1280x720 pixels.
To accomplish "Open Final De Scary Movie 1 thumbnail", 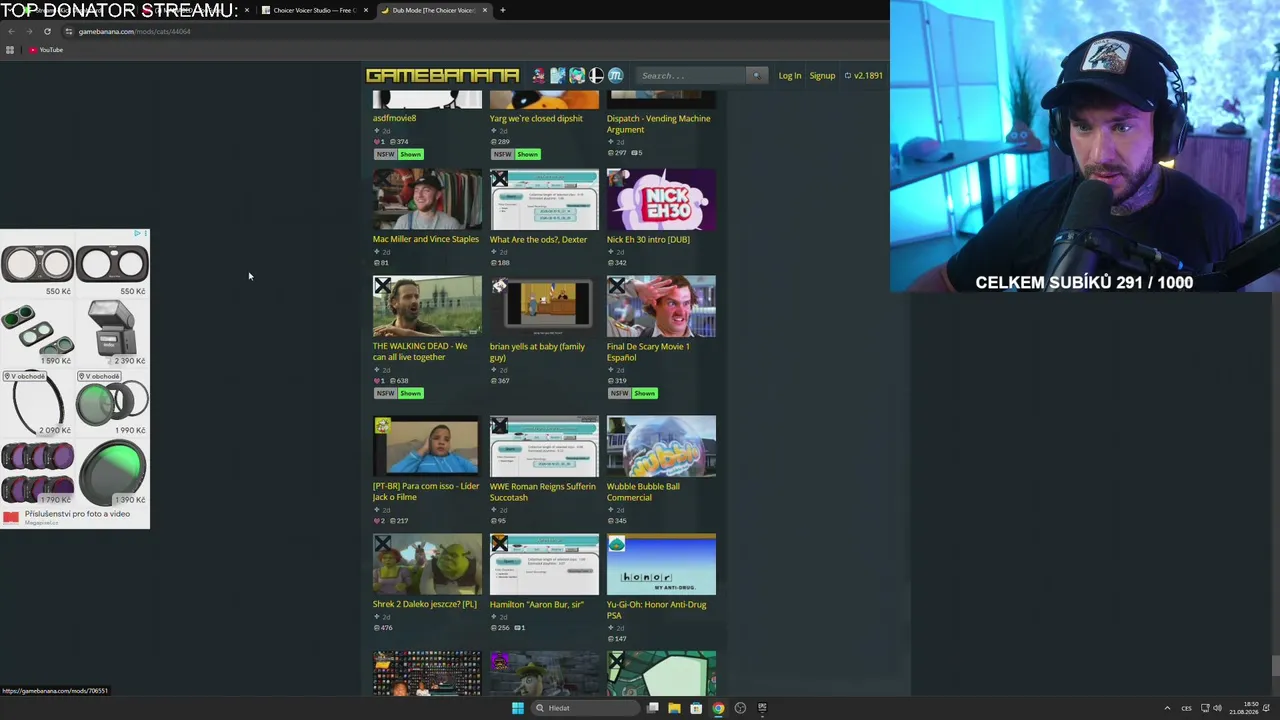I will pyautogui.click(x=661, y=307).
